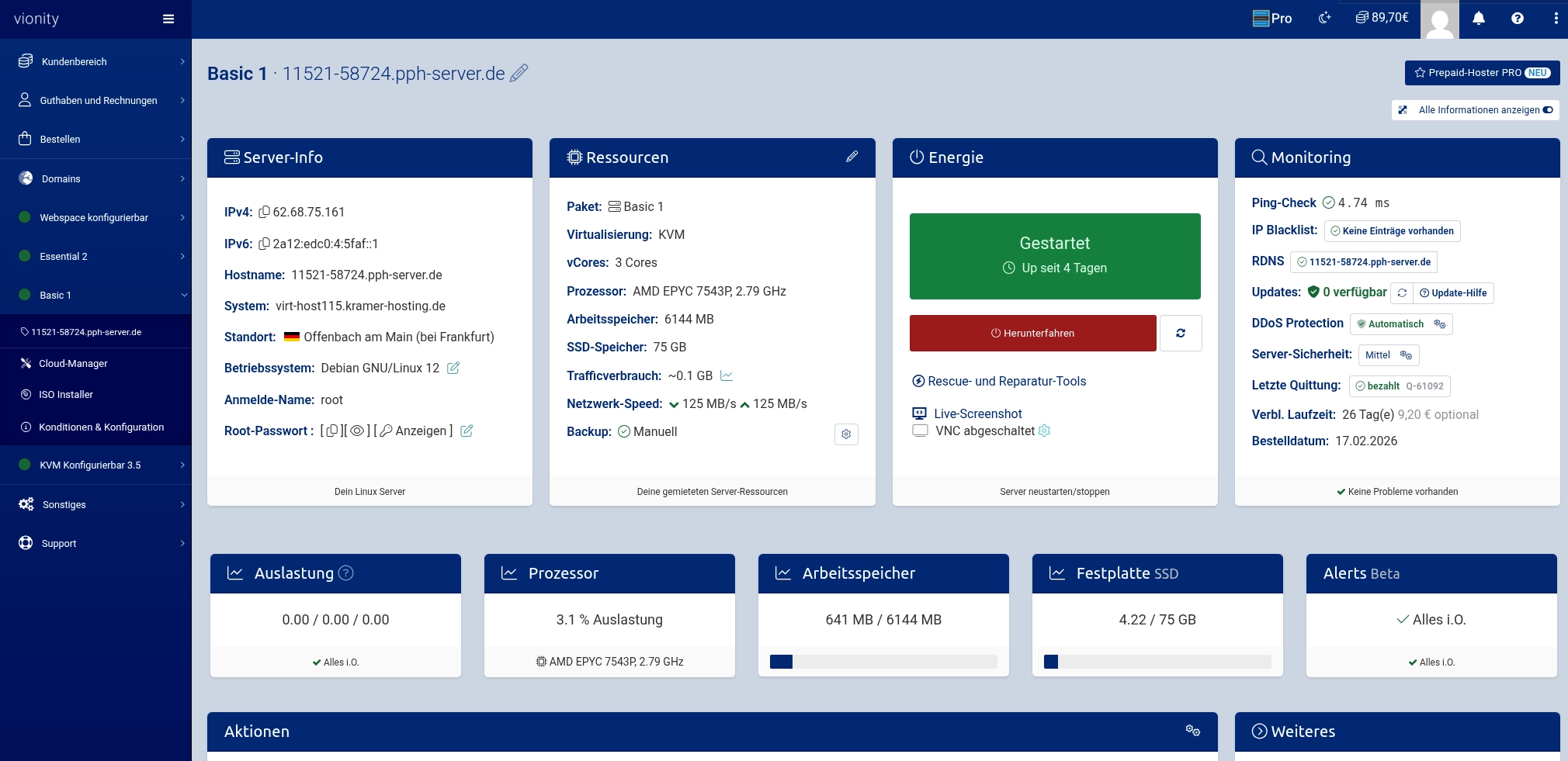Open the notifications bell

(x=1479, y=19)
